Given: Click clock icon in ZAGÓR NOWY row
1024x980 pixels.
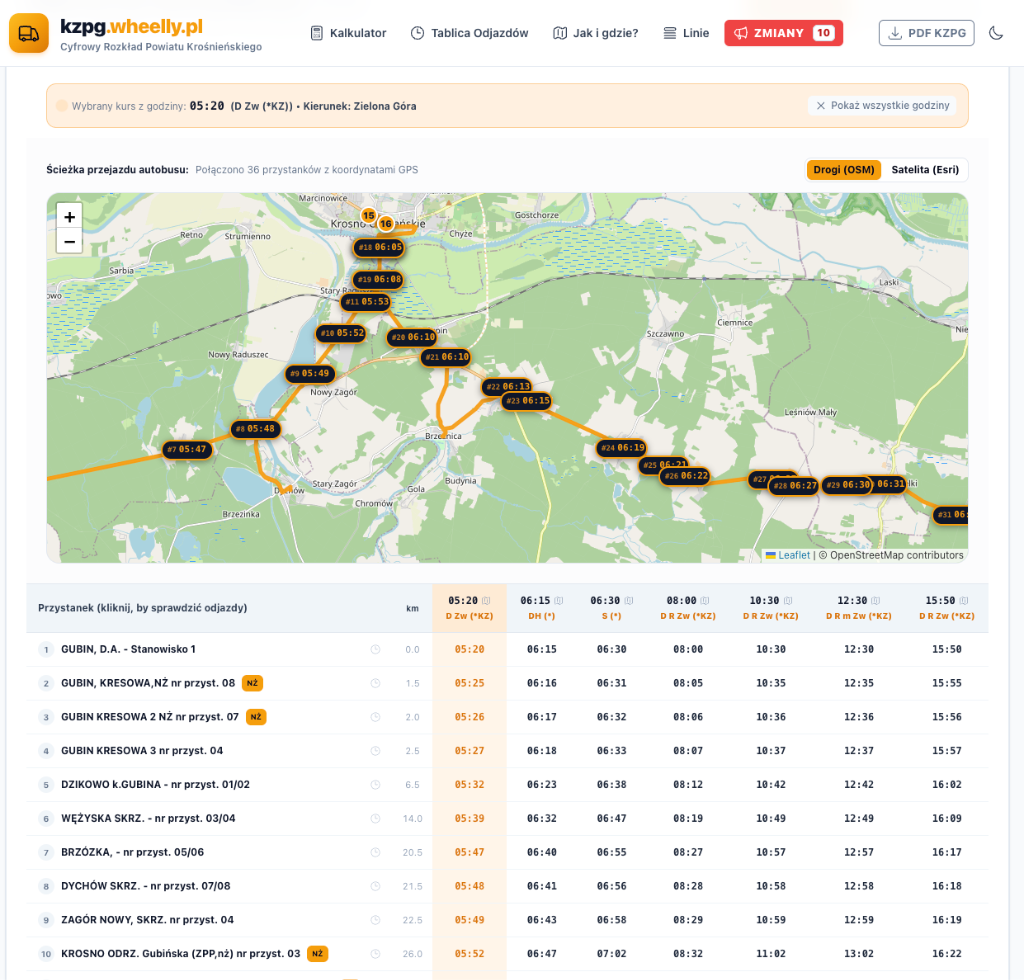Looking at the screenshot, I should coord(375,920).
